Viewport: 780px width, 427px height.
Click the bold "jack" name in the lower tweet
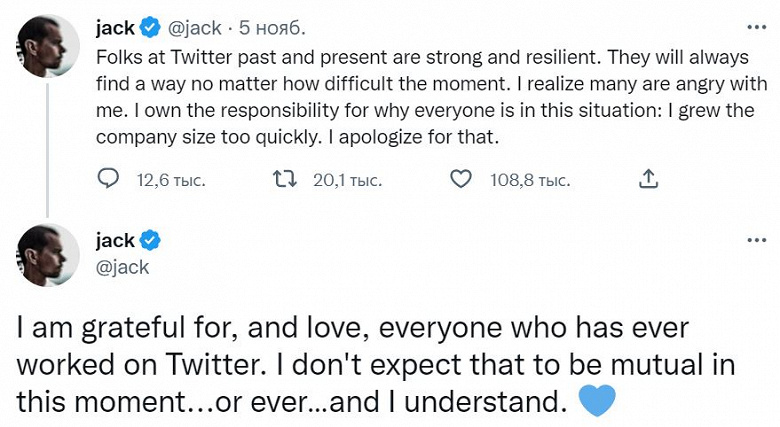(x=115, y=241)
